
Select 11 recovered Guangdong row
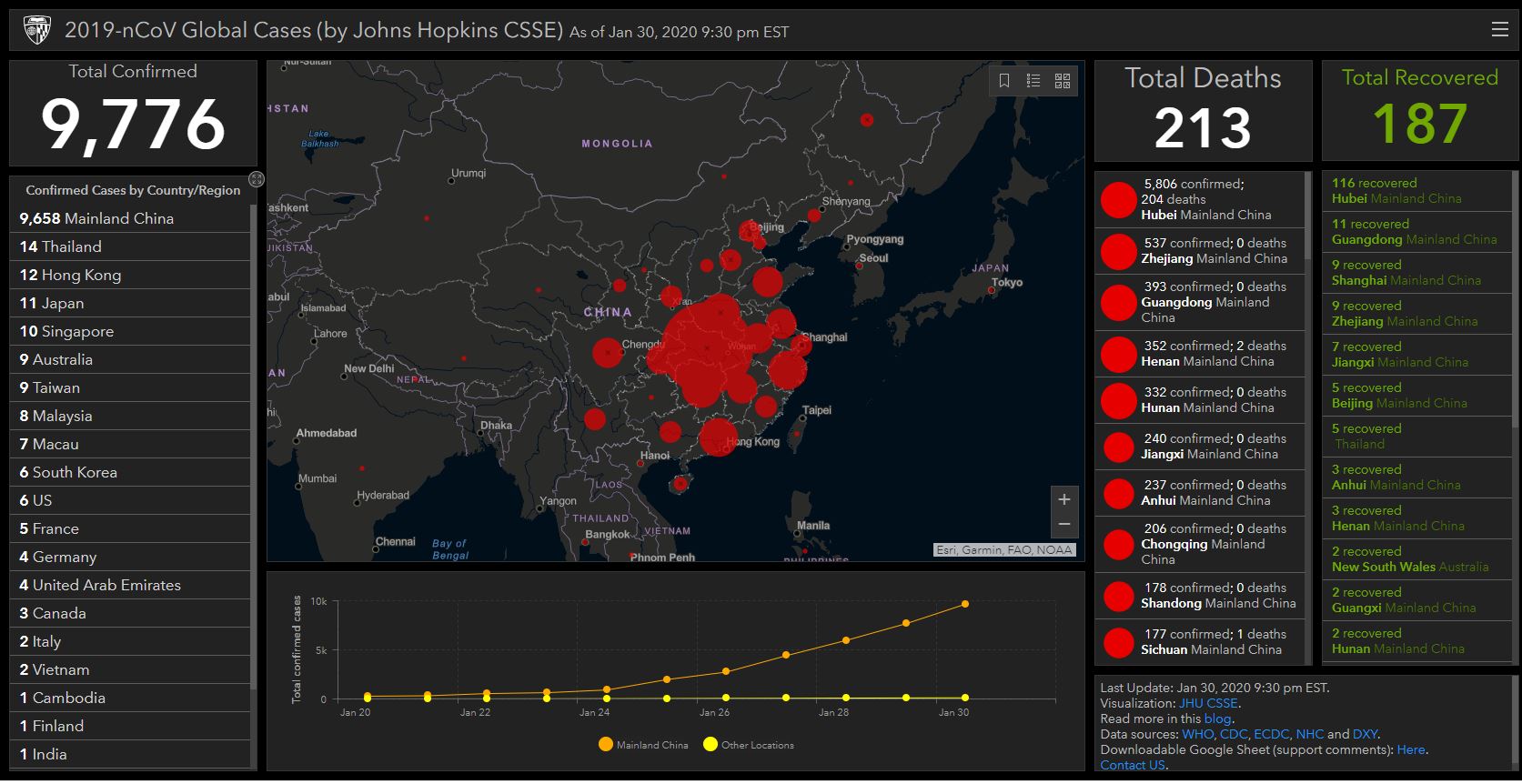(1416, 232)
